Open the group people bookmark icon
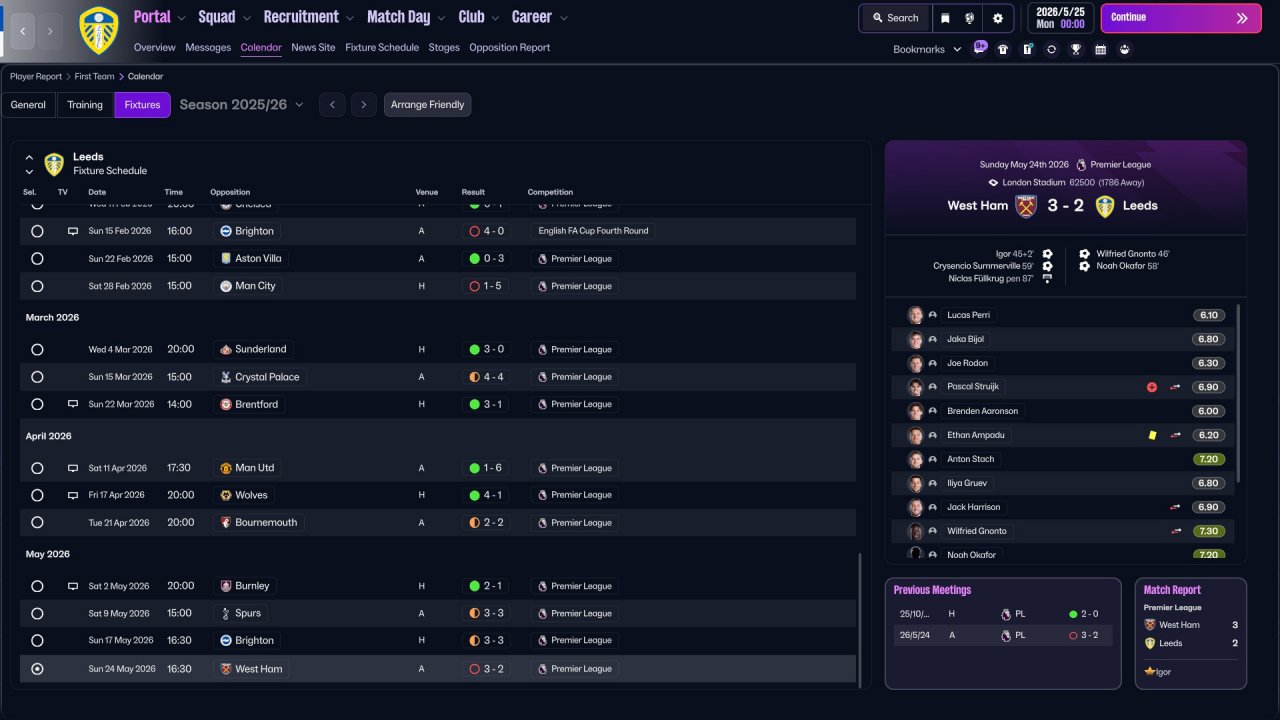The height and width of the screenshot is (720, 1280). point(1124,49)
